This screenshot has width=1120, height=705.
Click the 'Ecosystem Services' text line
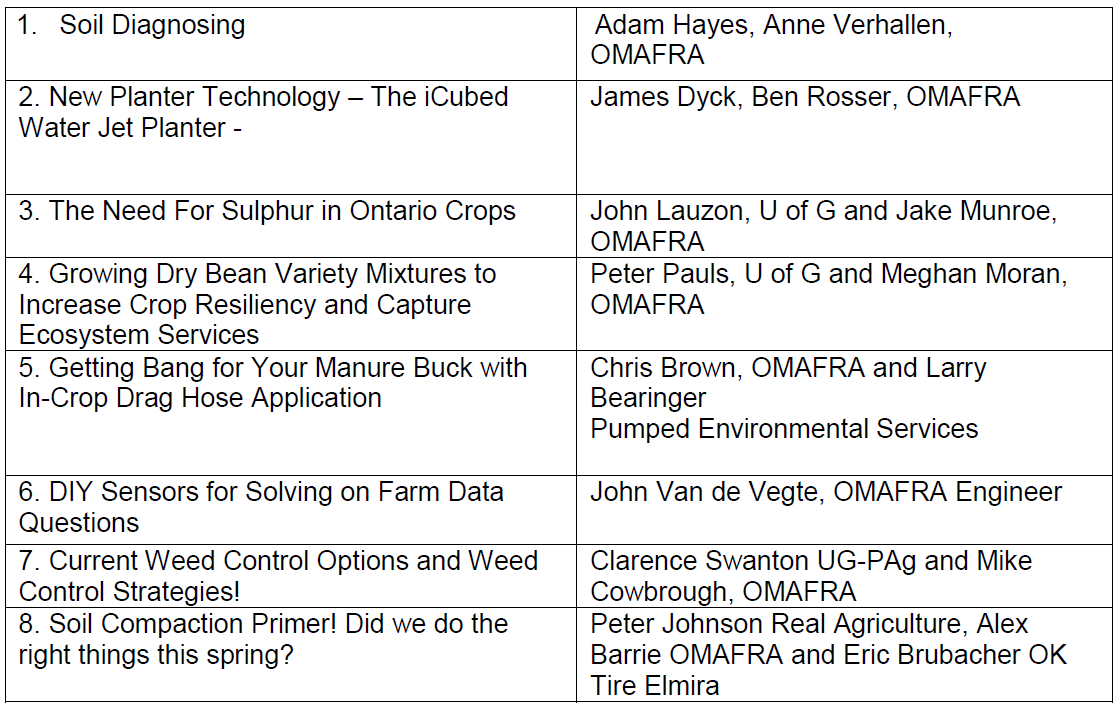point(139,335)
